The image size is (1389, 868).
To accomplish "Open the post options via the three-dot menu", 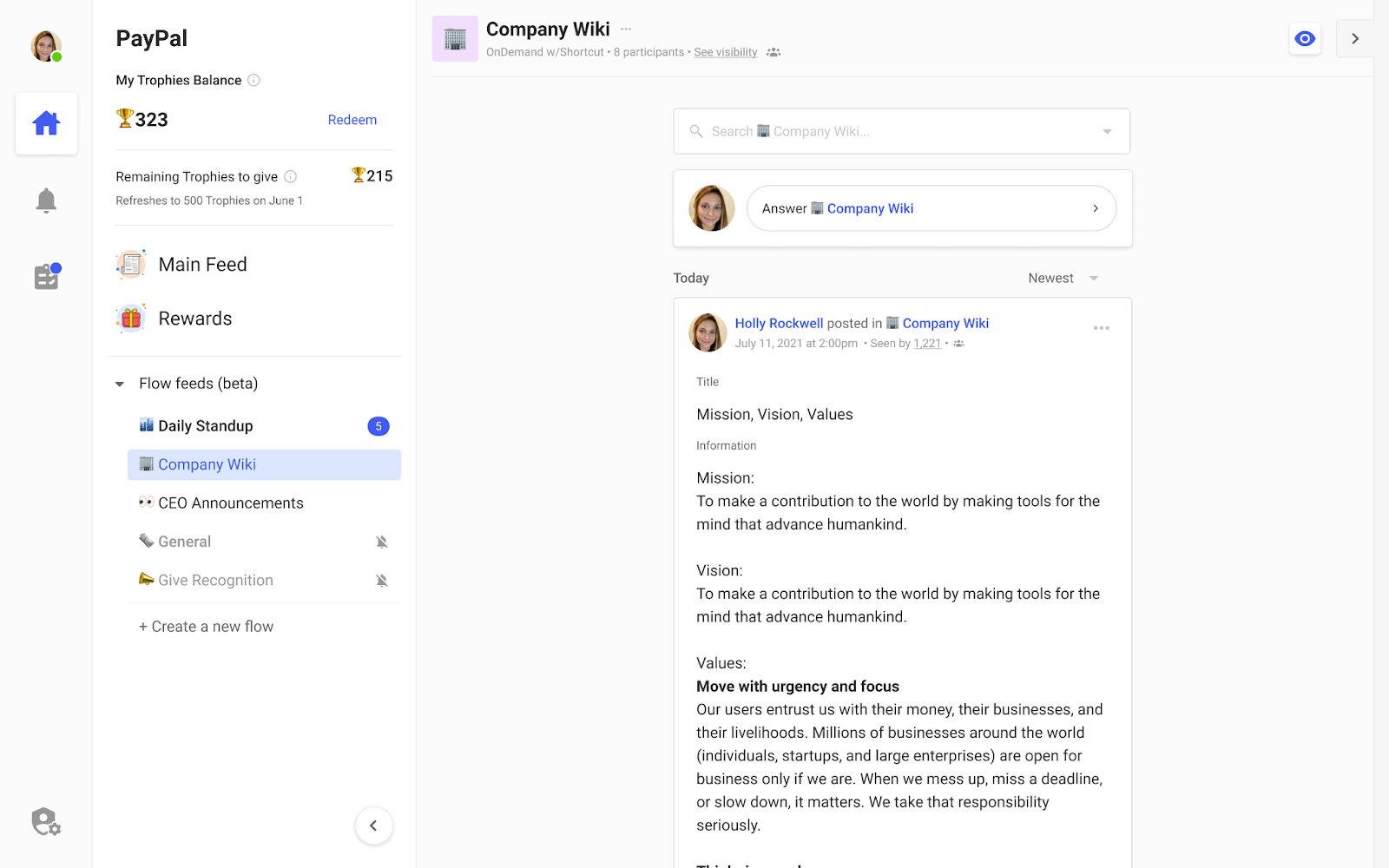I will pyautogui.click(x=1101, y=327).
